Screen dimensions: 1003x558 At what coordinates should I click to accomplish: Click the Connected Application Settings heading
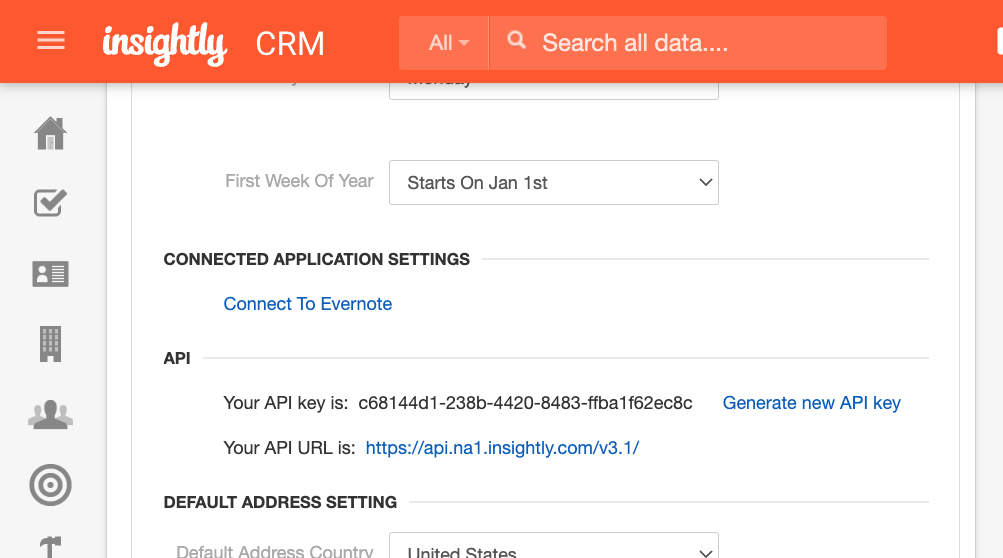(317, 259)
